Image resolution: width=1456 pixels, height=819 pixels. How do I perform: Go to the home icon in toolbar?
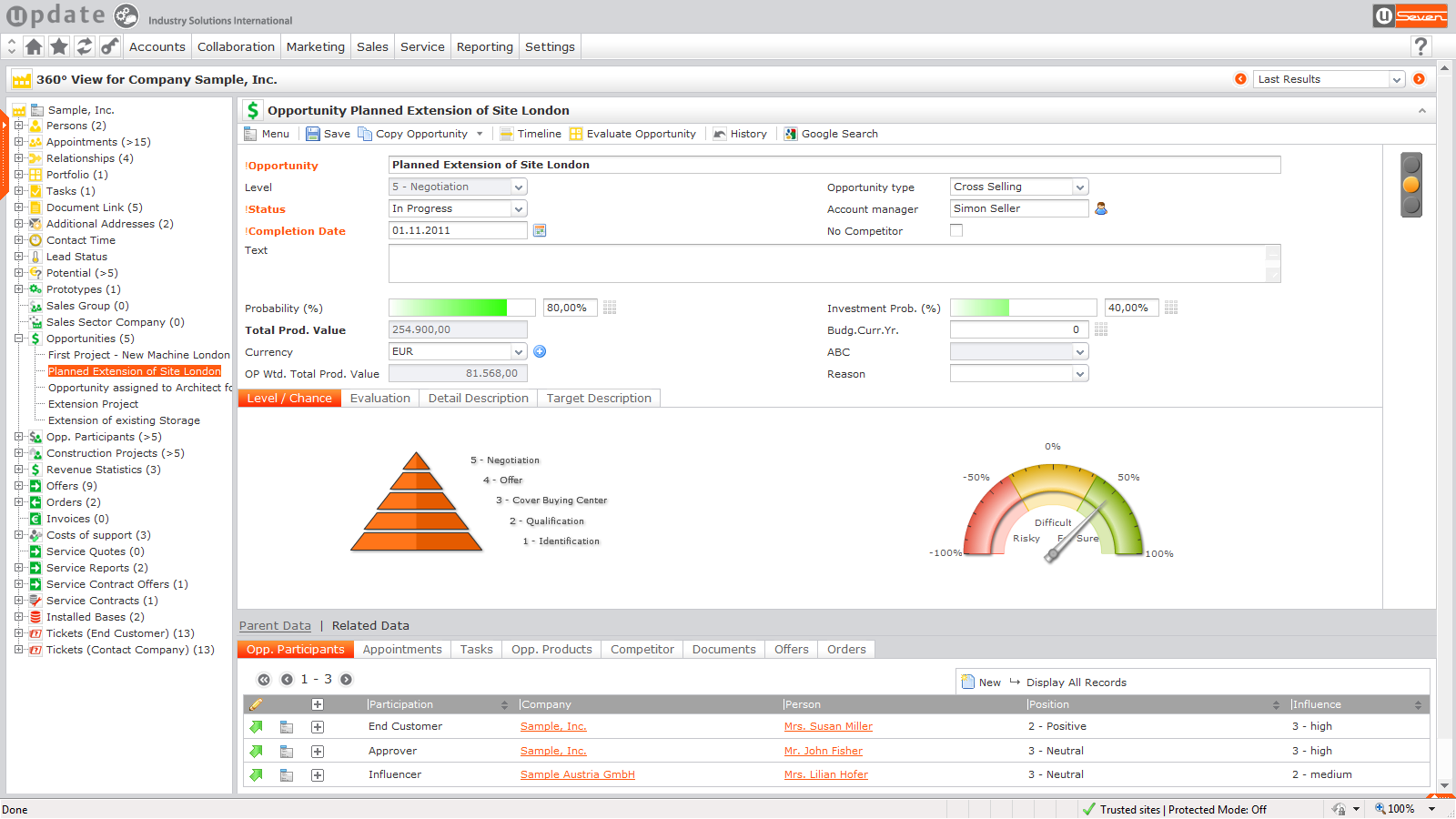pos(34,46)
